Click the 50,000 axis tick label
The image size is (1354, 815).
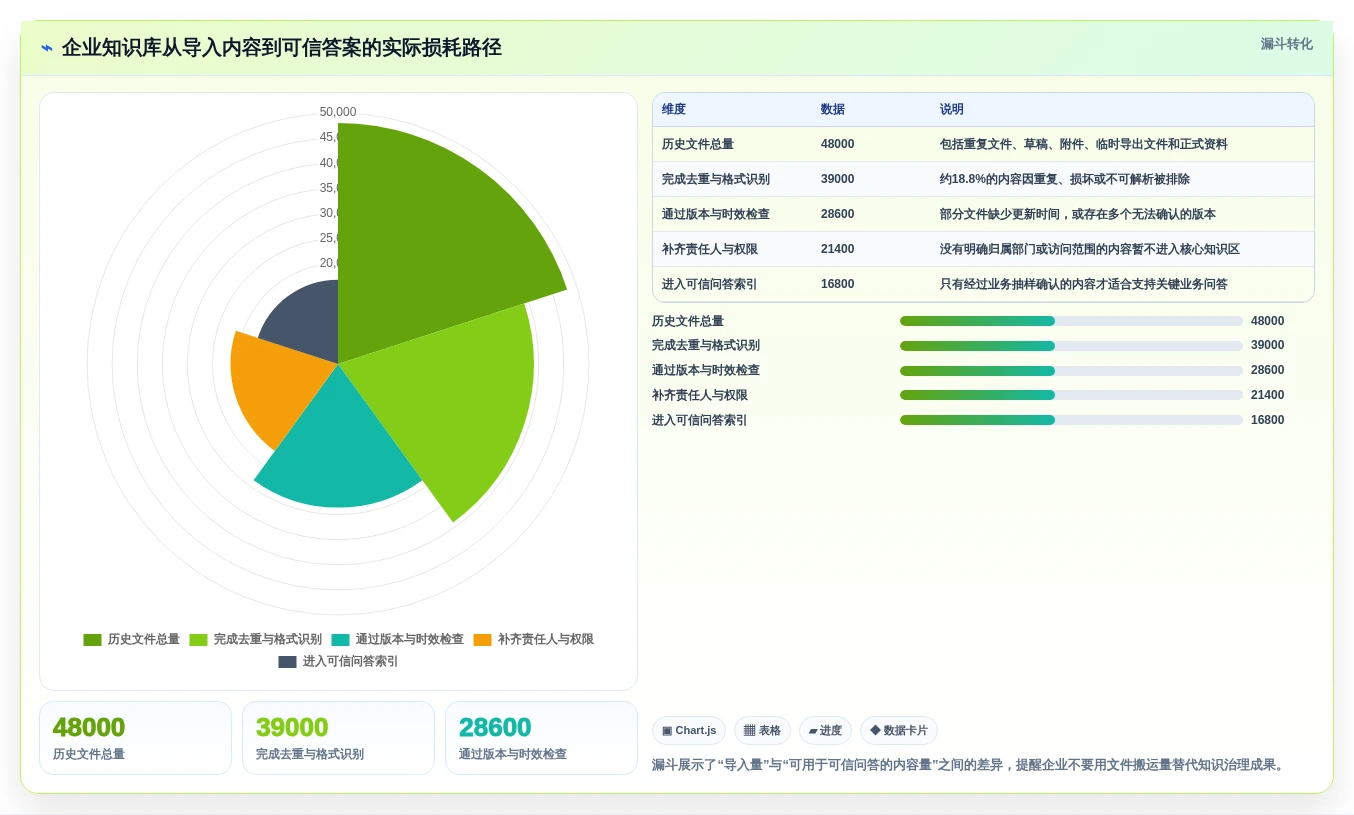[338, 112]
